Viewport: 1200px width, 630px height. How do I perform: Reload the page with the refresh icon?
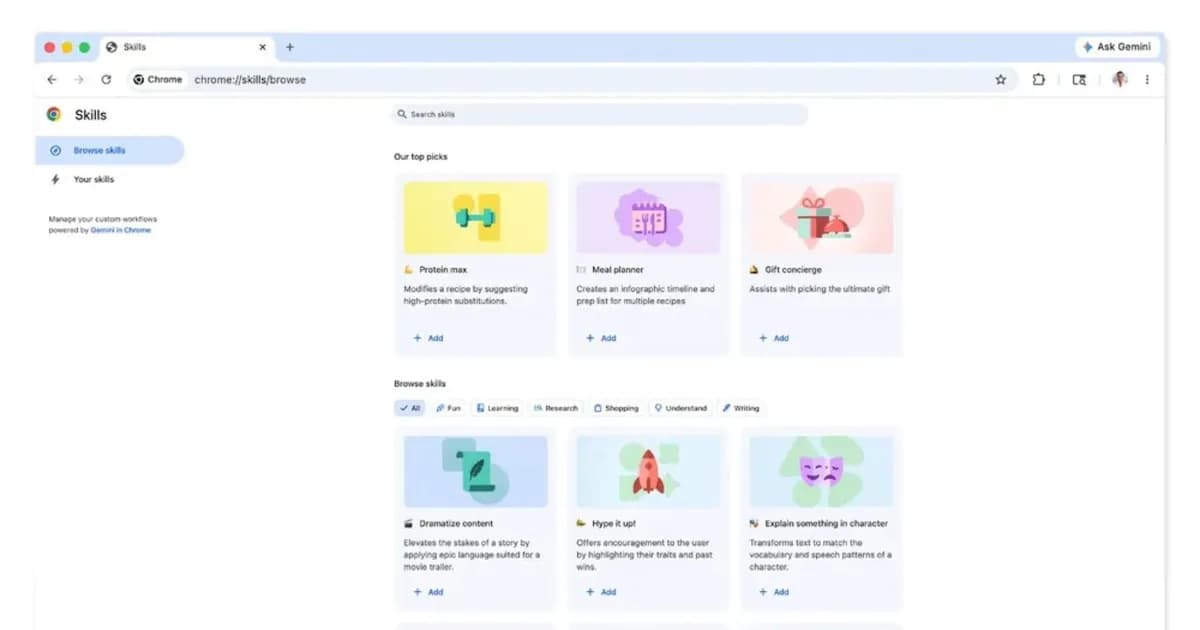[x=107, y=79]
